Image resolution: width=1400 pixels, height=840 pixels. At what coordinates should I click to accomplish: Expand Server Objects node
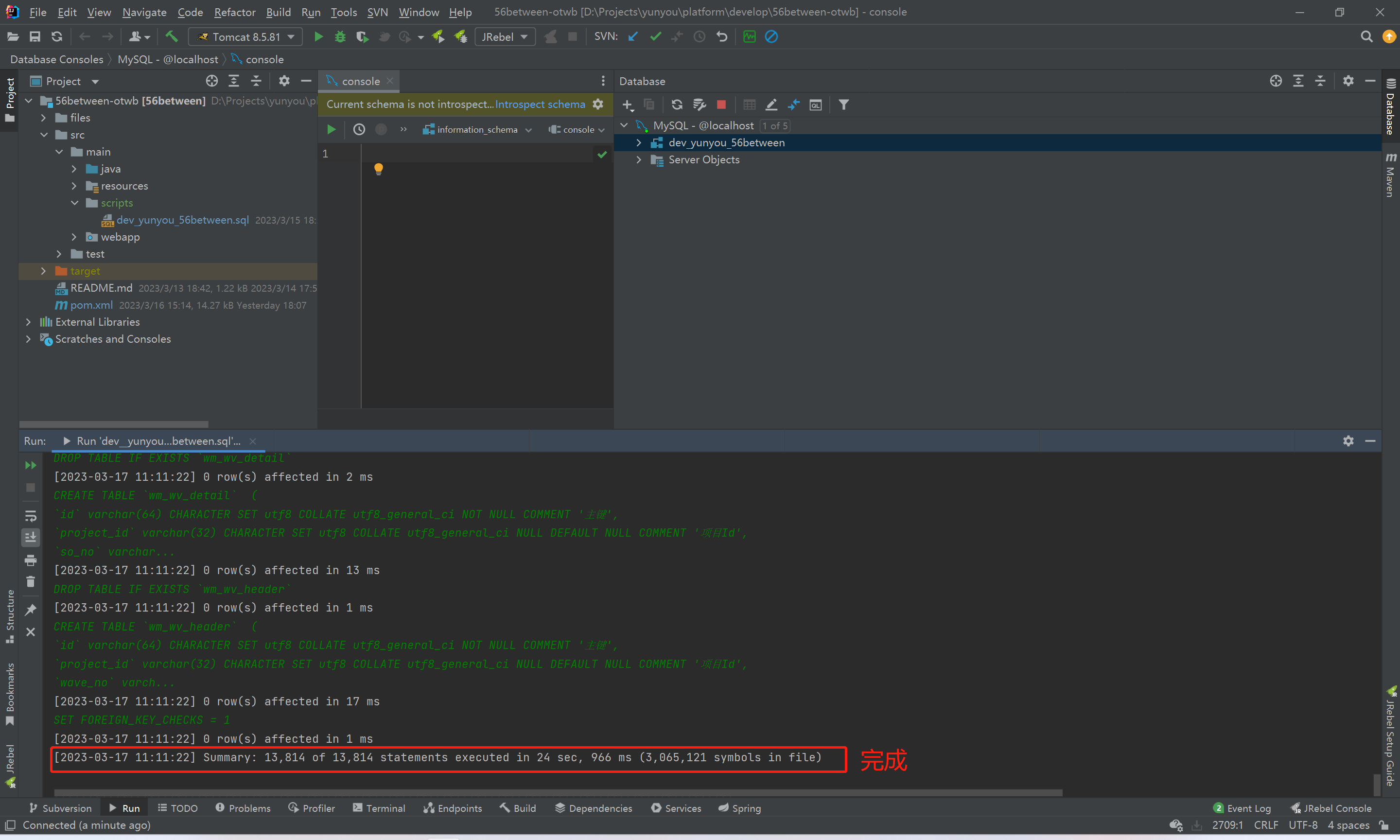click(638, 159)
